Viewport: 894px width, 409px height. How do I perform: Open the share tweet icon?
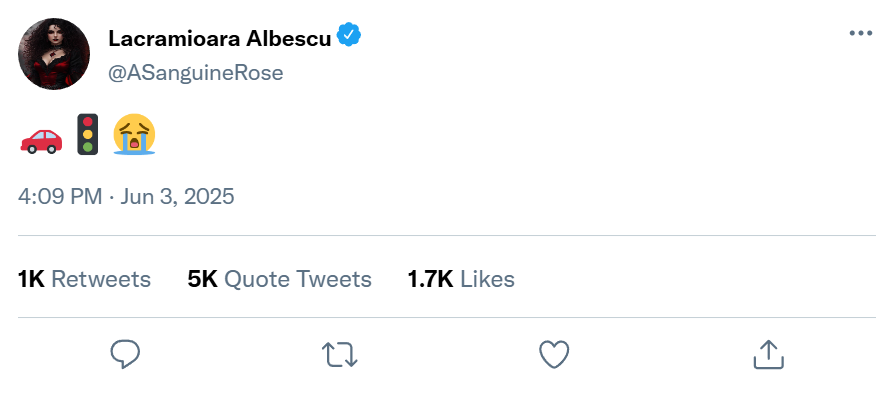pos(767,353)
